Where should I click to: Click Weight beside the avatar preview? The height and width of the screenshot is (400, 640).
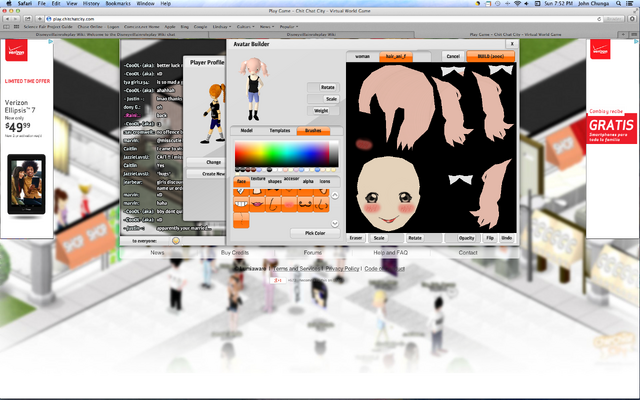(321, 111)
